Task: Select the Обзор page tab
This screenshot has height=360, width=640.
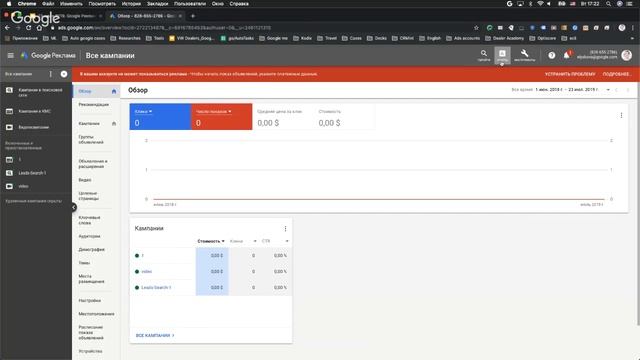Action: [96, 91]
